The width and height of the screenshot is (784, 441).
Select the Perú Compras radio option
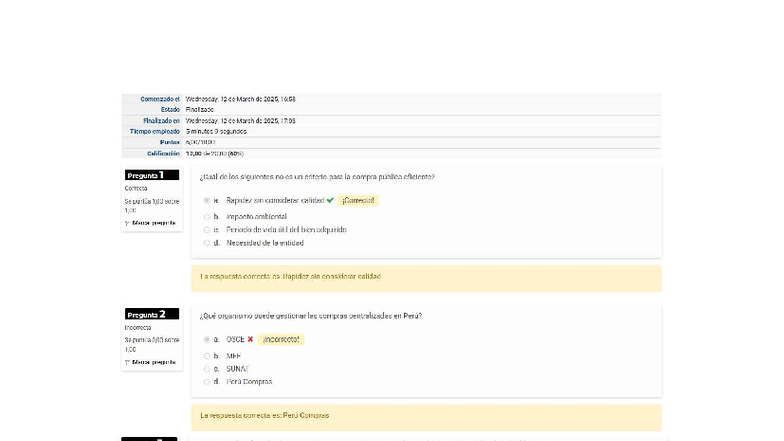click(x=207, y=382)
